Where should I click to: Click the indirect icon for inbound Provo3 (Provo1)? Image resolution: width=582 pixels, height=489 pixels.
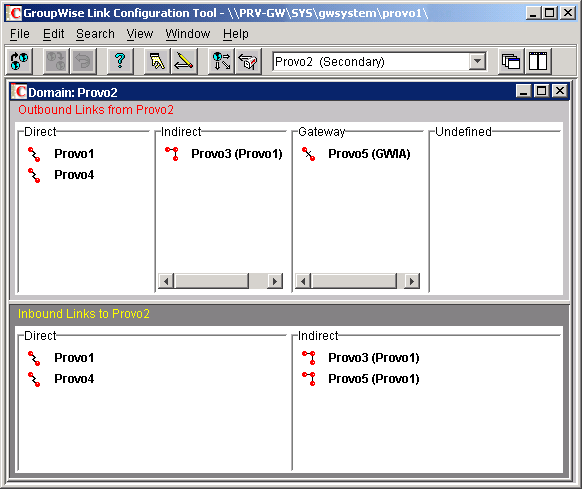[x=309, y=358]
